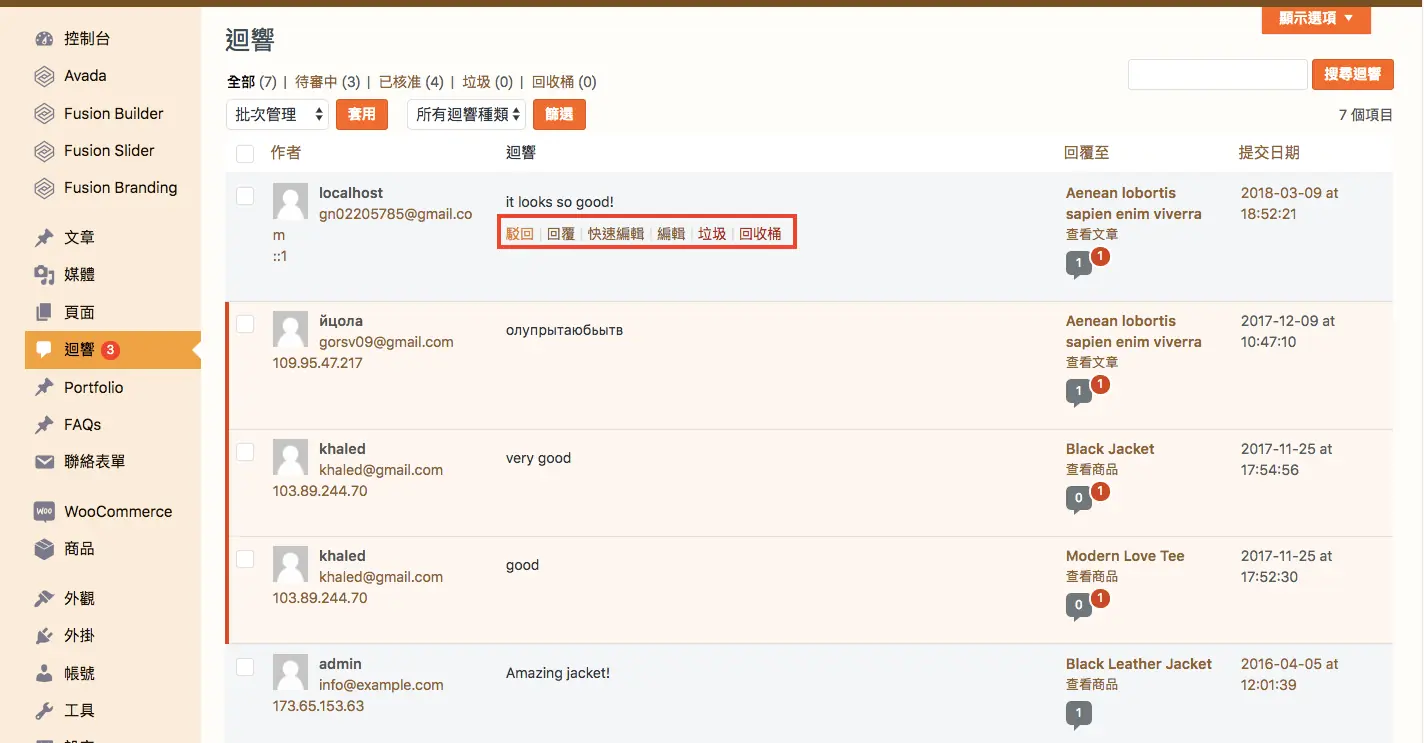Tick the checkbox for 'very good' comment
Screen dimensions: 1424x743
pyautogui.click(x=245, y=452)
